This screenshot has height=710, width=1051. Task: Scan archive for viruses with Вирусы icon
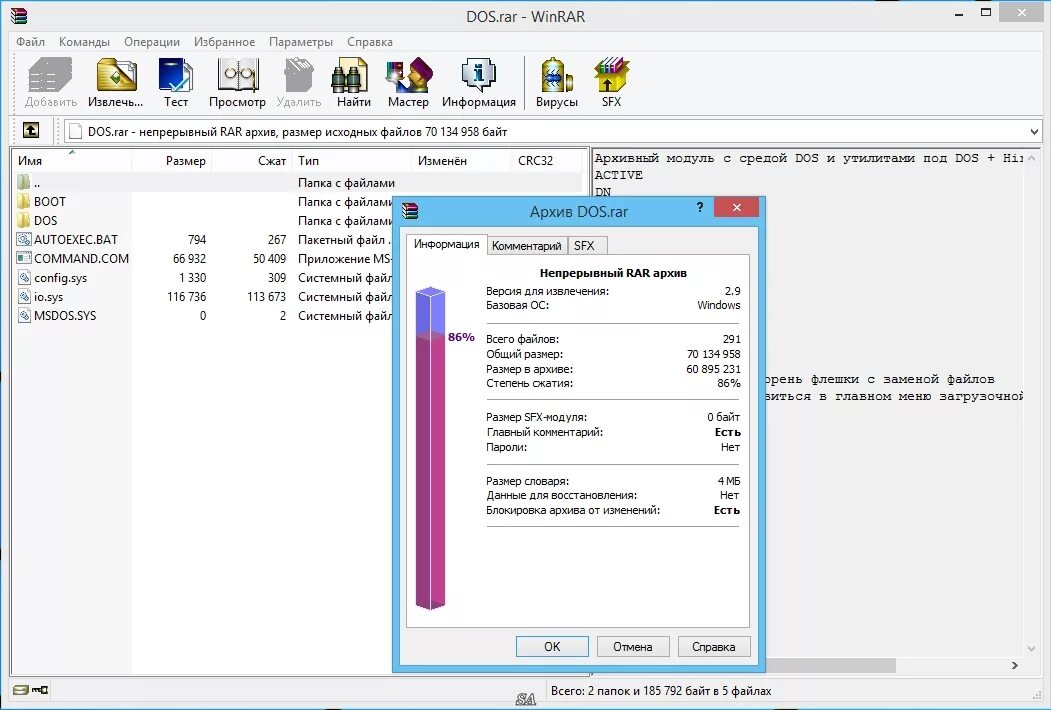pos(556,80)
